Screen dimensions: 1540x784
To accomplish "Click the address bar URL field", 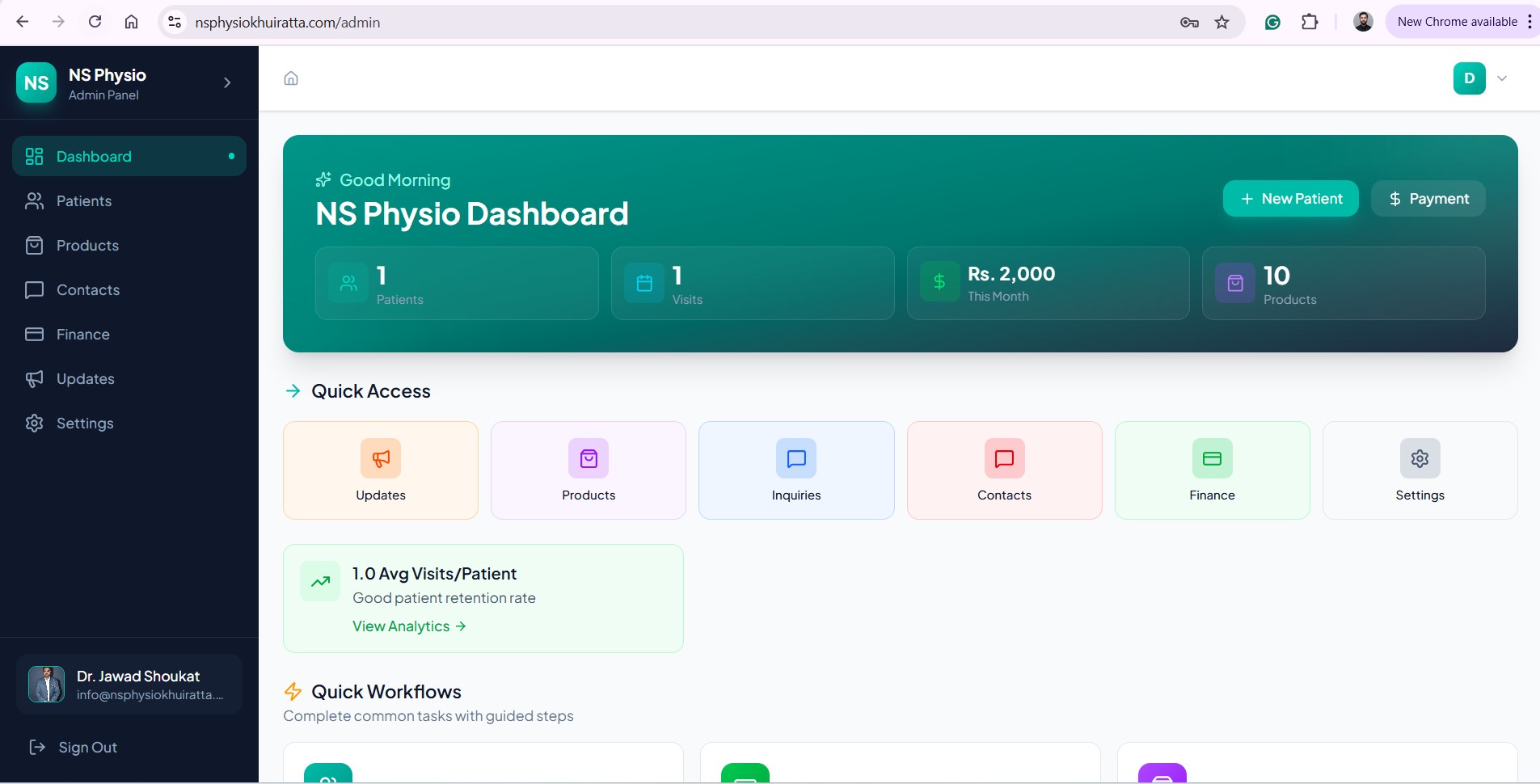I will click(647, 23).
